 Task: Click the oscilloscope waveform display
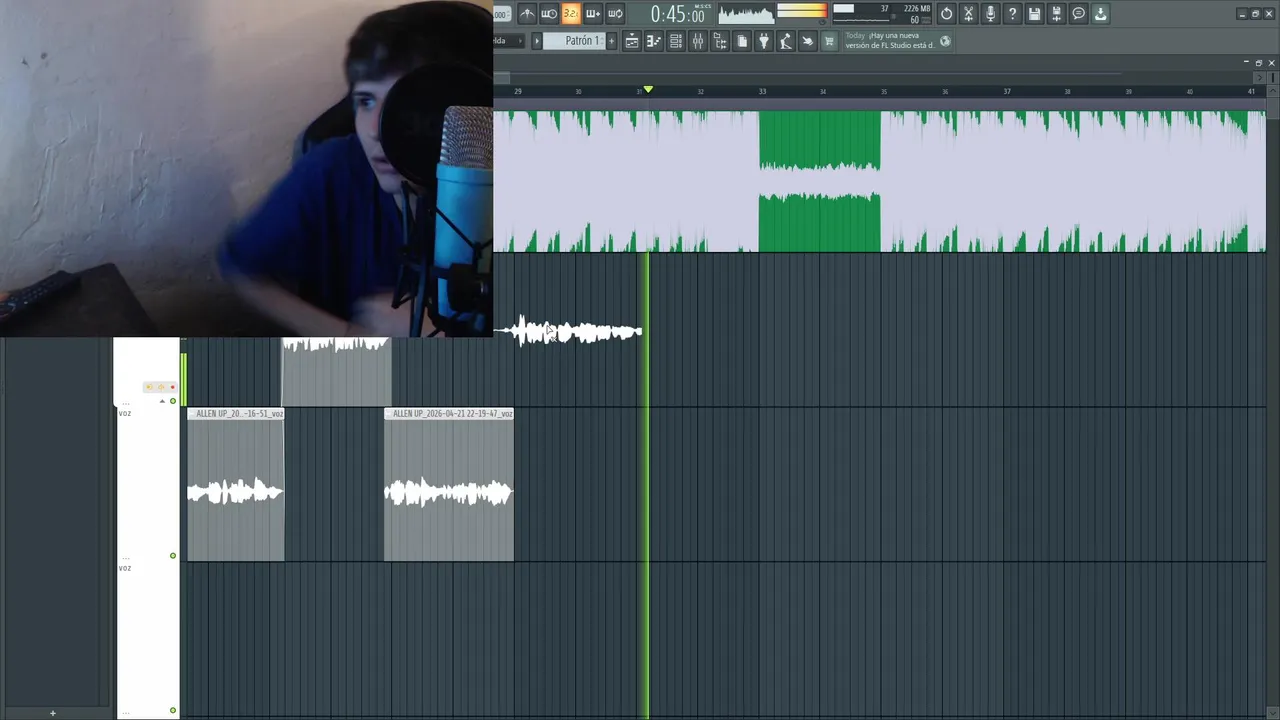pyautogui.click(x=746, y=14)
